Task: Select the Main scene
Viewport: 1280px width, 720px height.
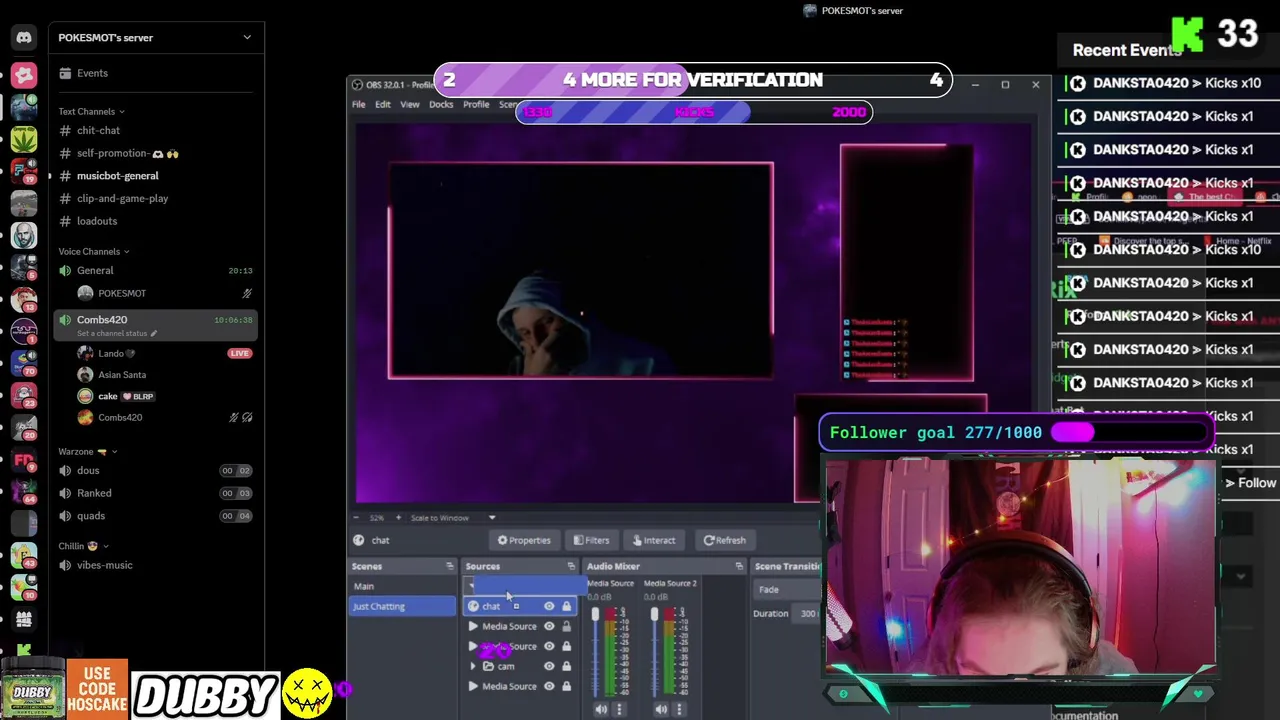Action: 402,587
